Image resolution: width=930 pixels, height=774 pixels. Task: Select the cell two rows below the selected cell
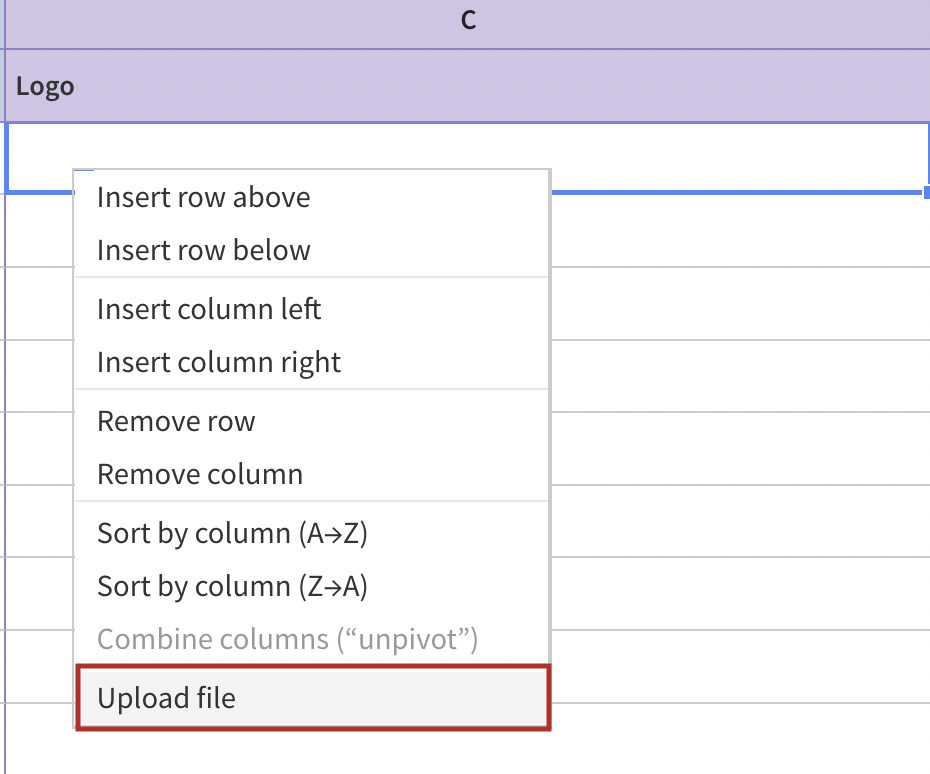[740, 303]
